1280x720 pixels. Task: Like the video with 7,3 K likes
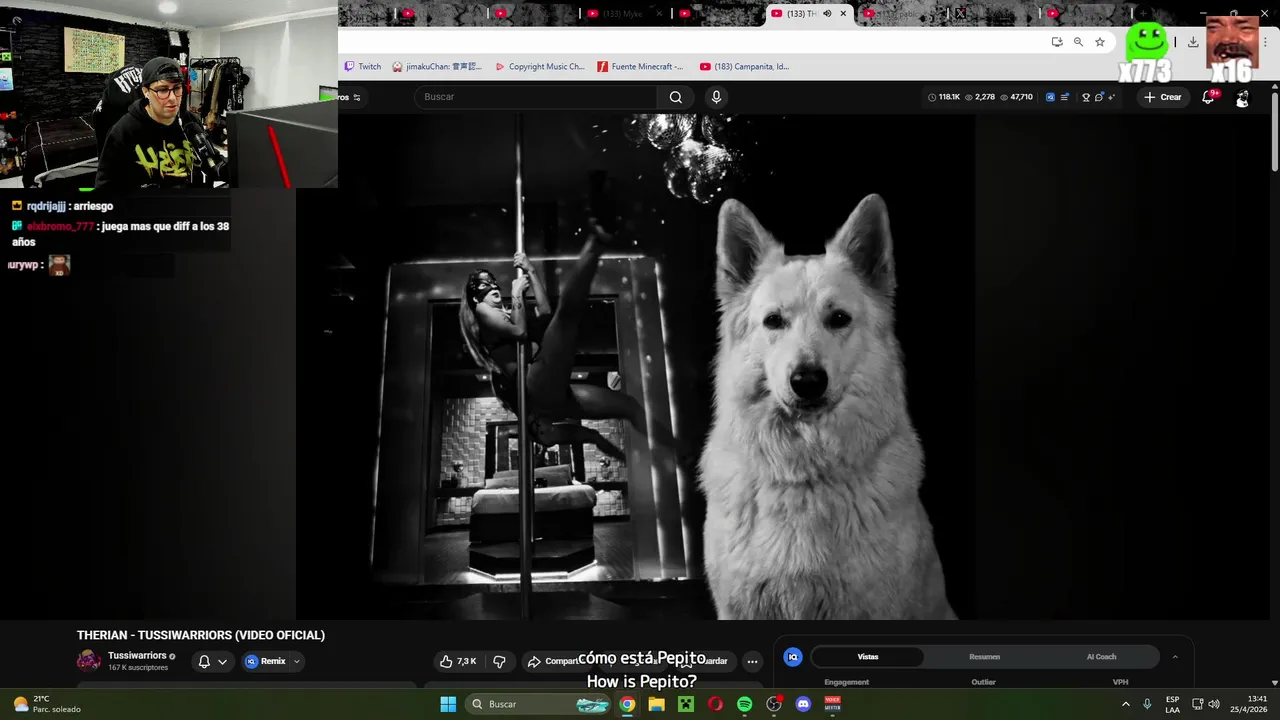pos(458,661)
